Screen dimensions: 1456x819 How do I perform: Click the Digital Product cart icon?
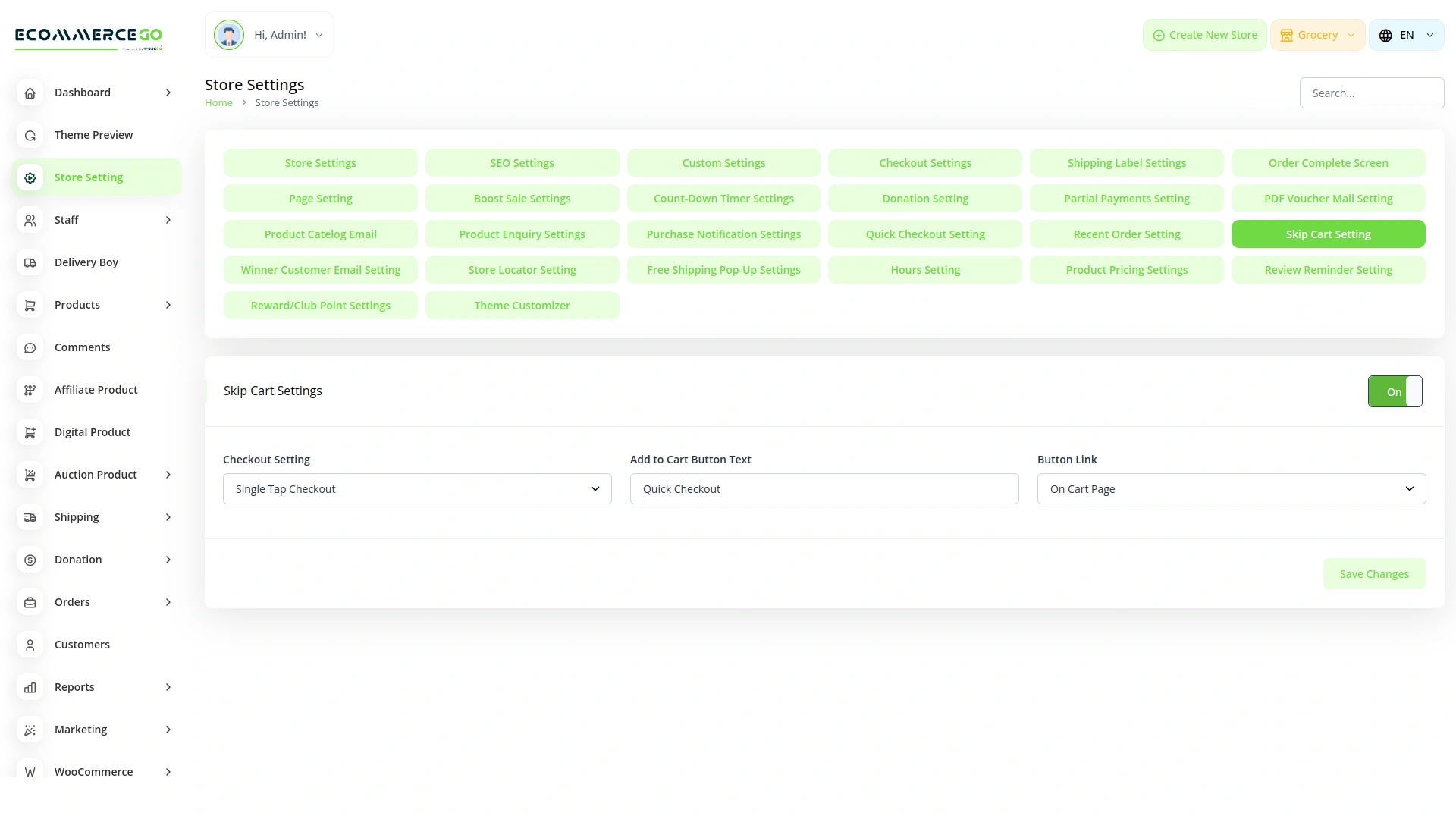[30, 432]
